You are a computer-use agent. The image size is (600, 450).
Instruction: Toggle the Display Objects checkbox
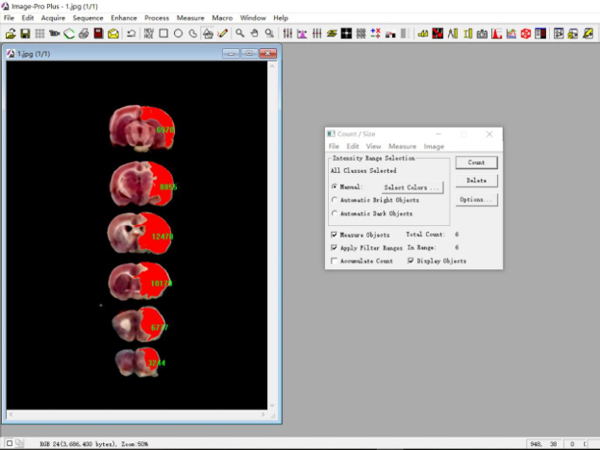(x=410, y=261)
